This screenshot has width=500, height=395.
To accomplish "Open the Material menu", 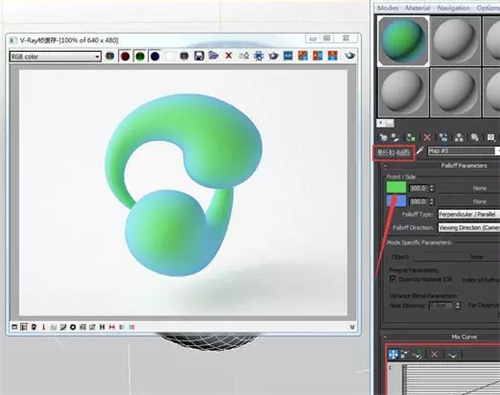I will (418, 8).
